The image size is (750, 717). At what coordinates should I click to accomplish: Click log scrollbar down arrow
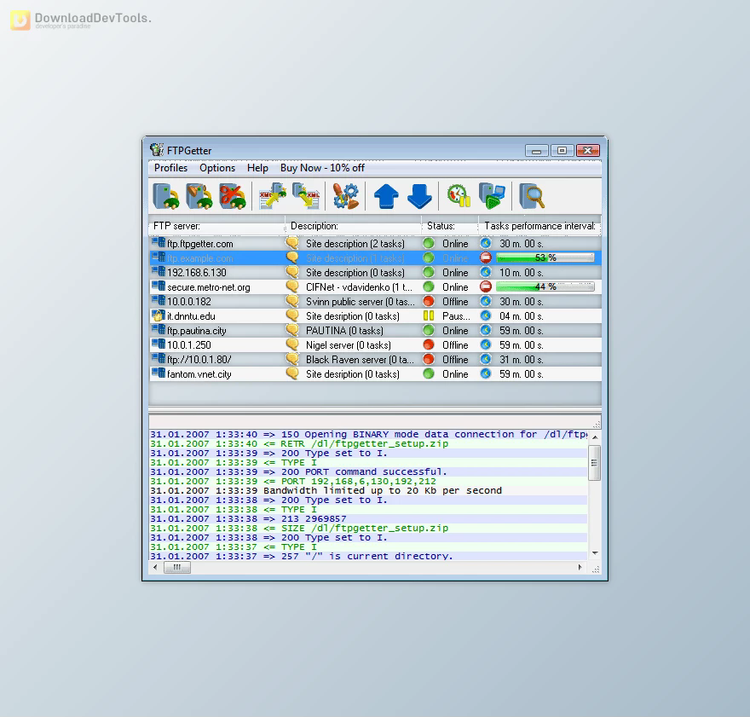pos(595,553)
